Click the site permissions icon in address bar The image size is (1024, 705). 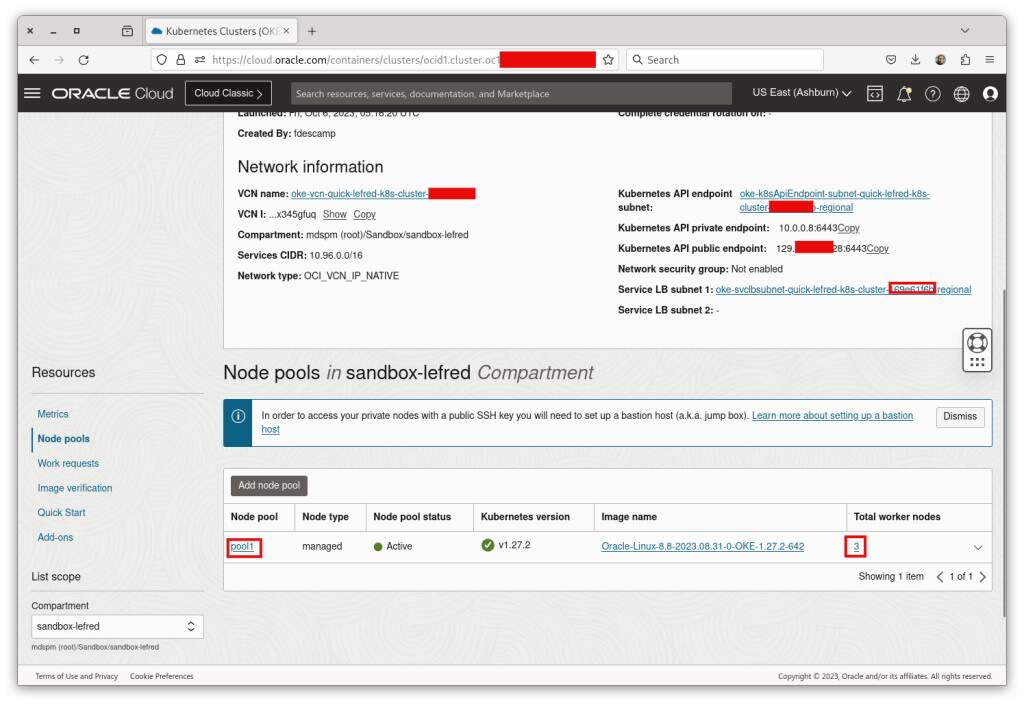(x=200, y=60)
